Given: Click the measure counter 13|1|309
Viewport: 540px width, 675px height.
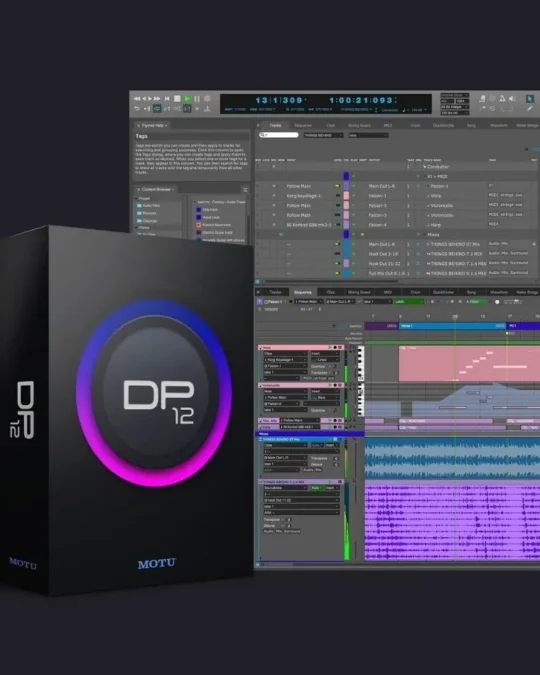Looking at the screenshot, I should click(x=281, y=100).
